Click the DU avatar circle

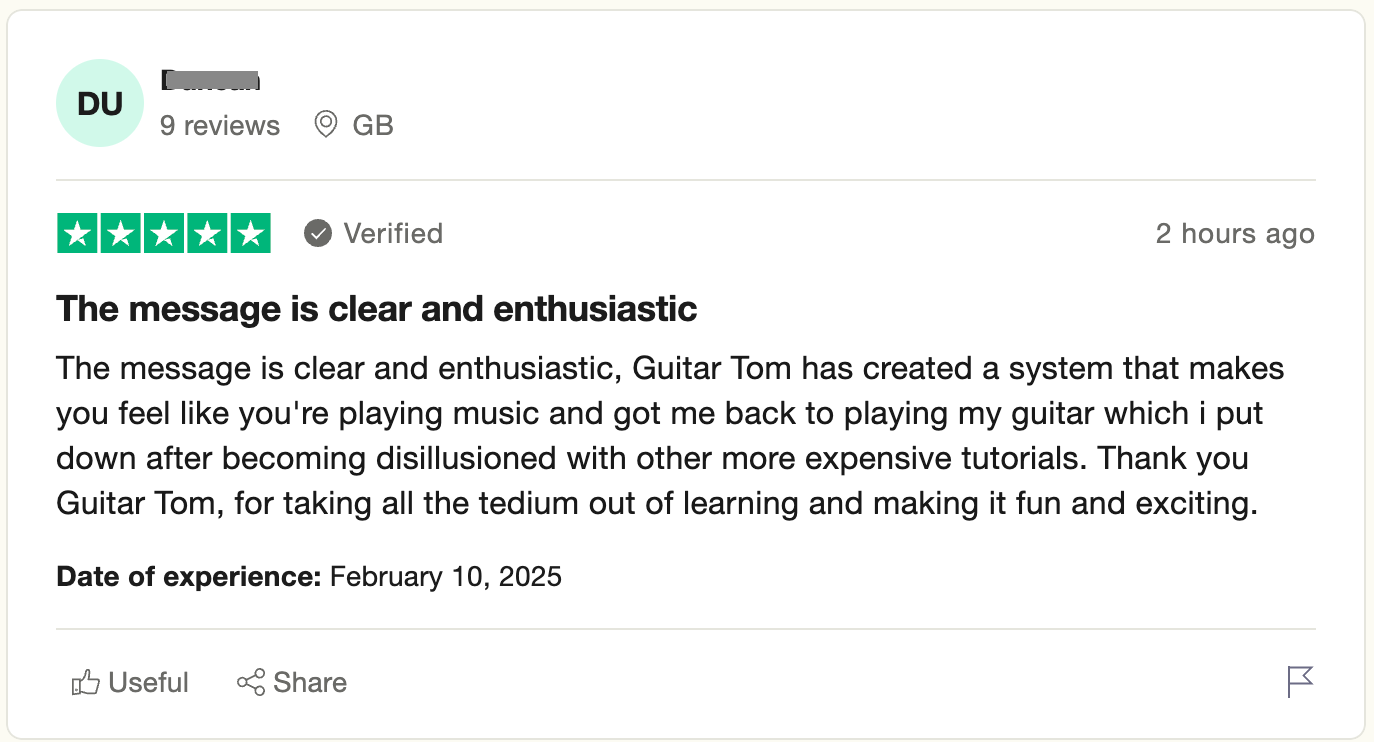100,103
